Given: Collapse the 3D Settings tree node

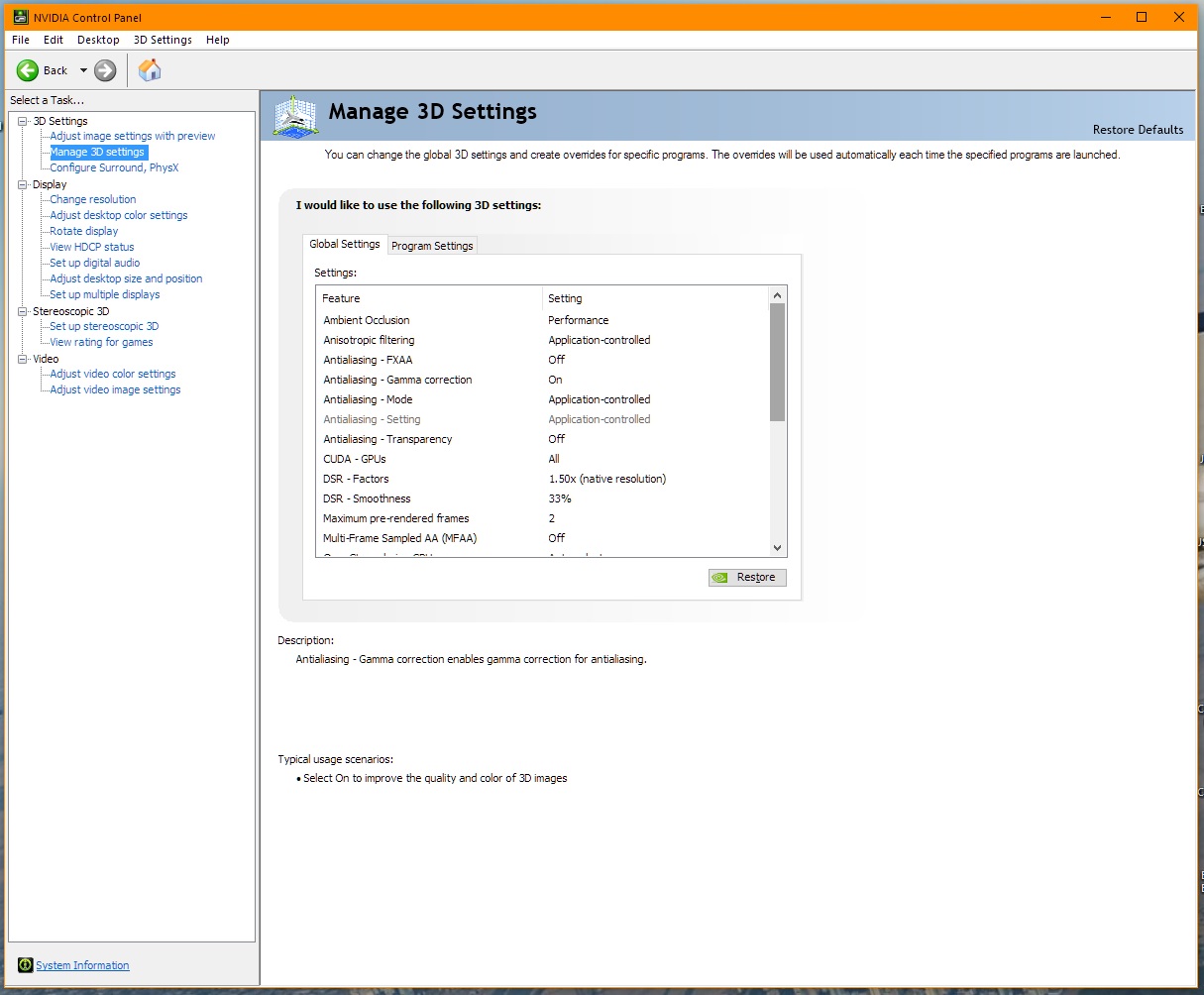Looking at the screenshot, I should [x=23, y=121].
